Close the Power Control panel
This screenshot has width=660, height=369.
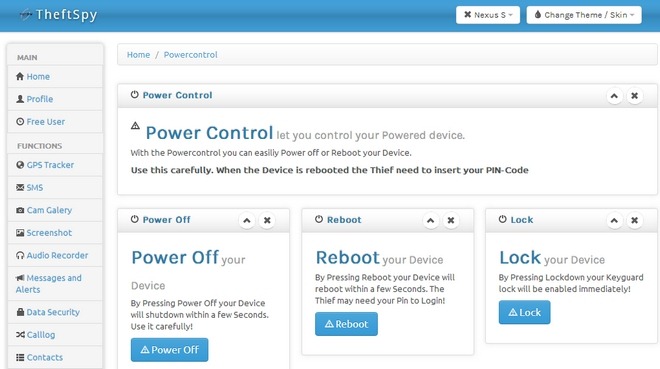click(x=634, y=96)
